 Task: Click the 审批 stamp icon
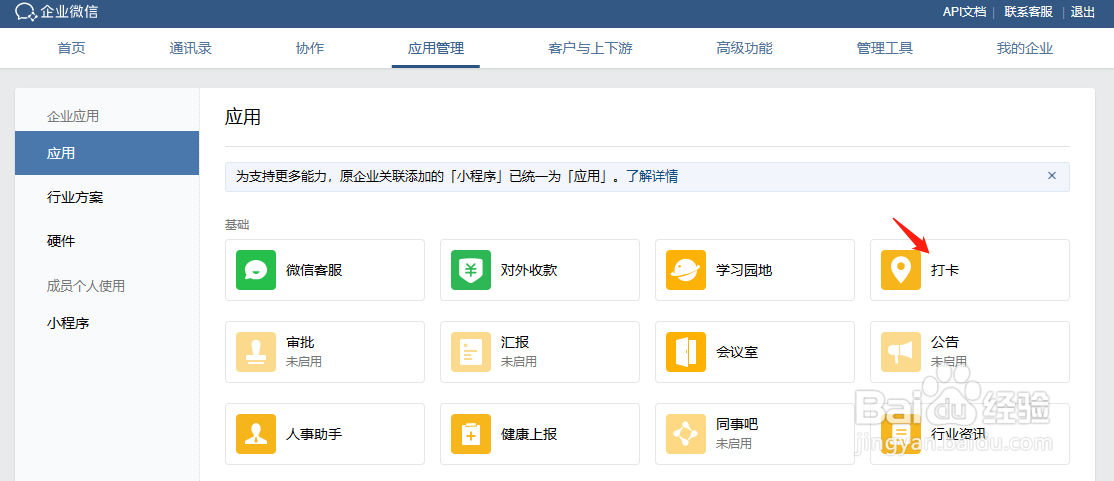[256, 352]
